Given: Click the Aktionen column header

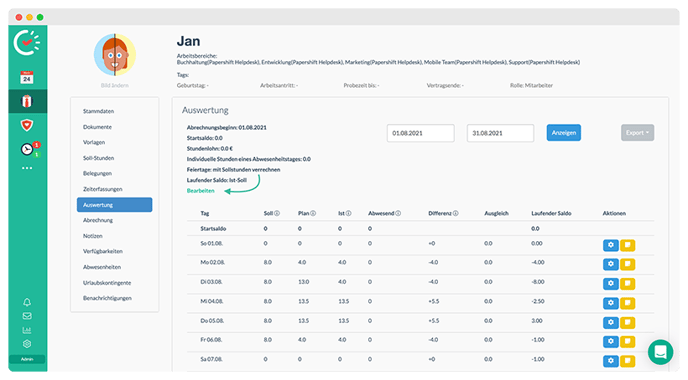Looking at the screenshot, I should click(614, 213).
